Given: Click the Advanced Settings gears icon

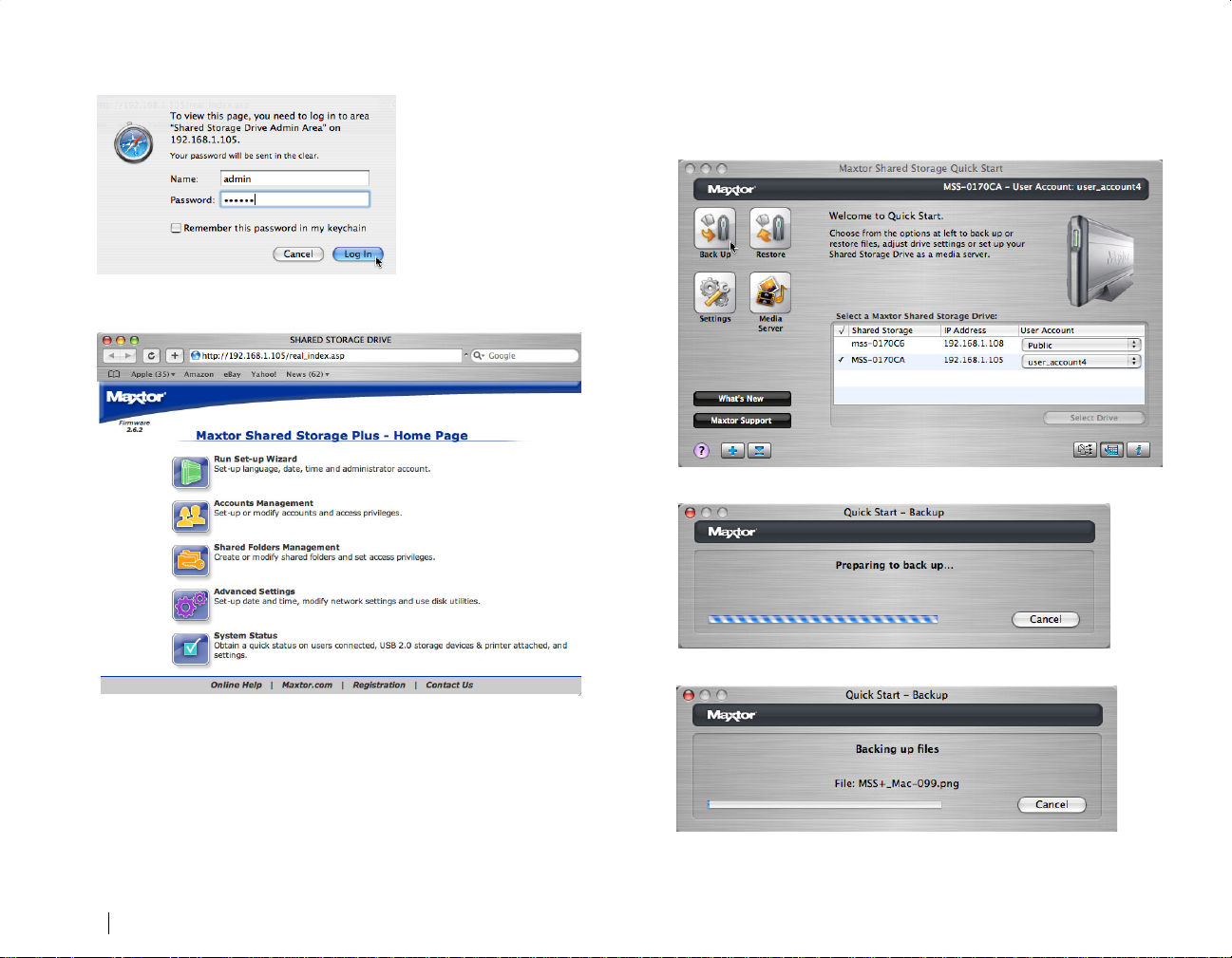Looking at the screenshot, I should (x=191, y=604).
